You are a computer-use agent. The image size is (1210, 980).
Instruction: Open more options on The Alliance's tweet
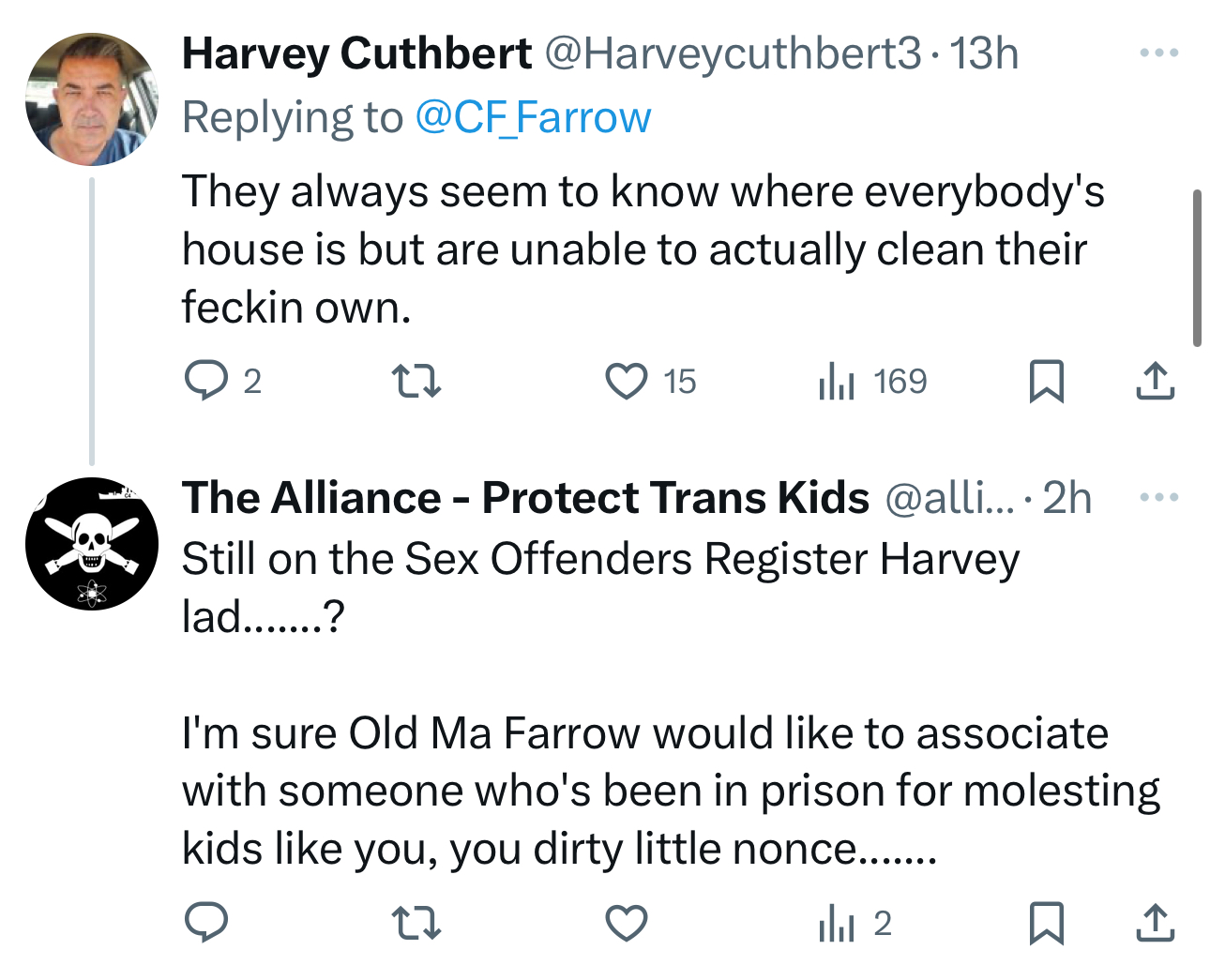pyautogui.click(x=1158, y=497)
